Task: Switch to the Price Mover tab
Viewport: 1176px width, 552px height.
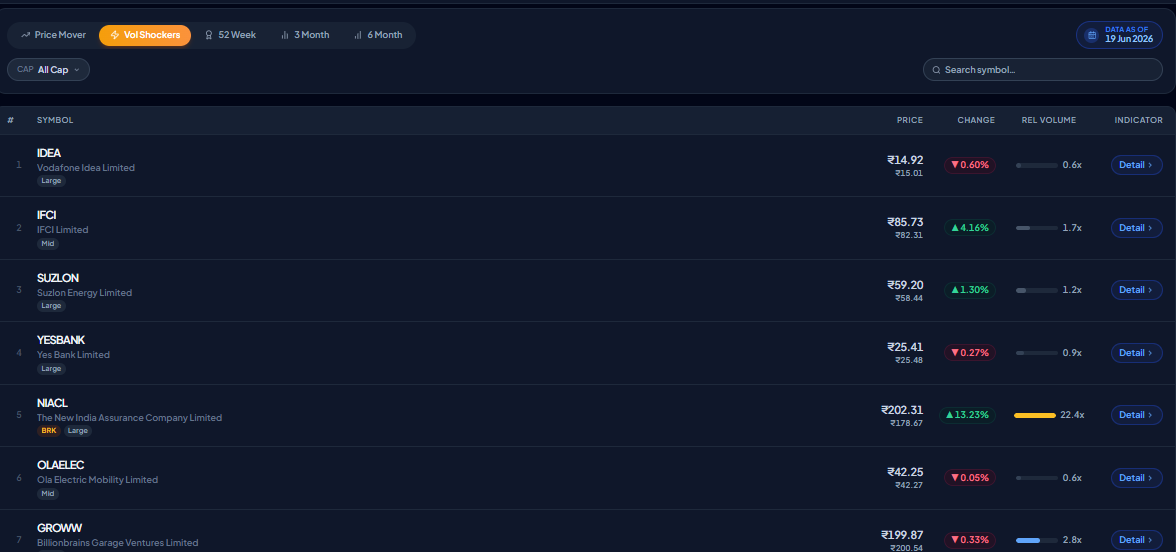Action: point(53,35)
